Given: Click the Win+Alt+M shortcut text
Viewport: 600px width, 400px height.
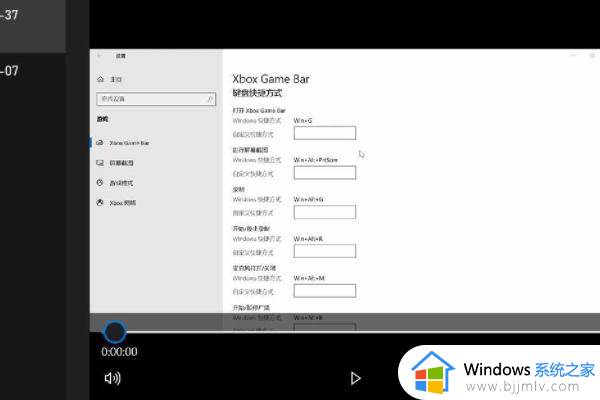Looking at the screenshot, I should (x=309, y=278).
